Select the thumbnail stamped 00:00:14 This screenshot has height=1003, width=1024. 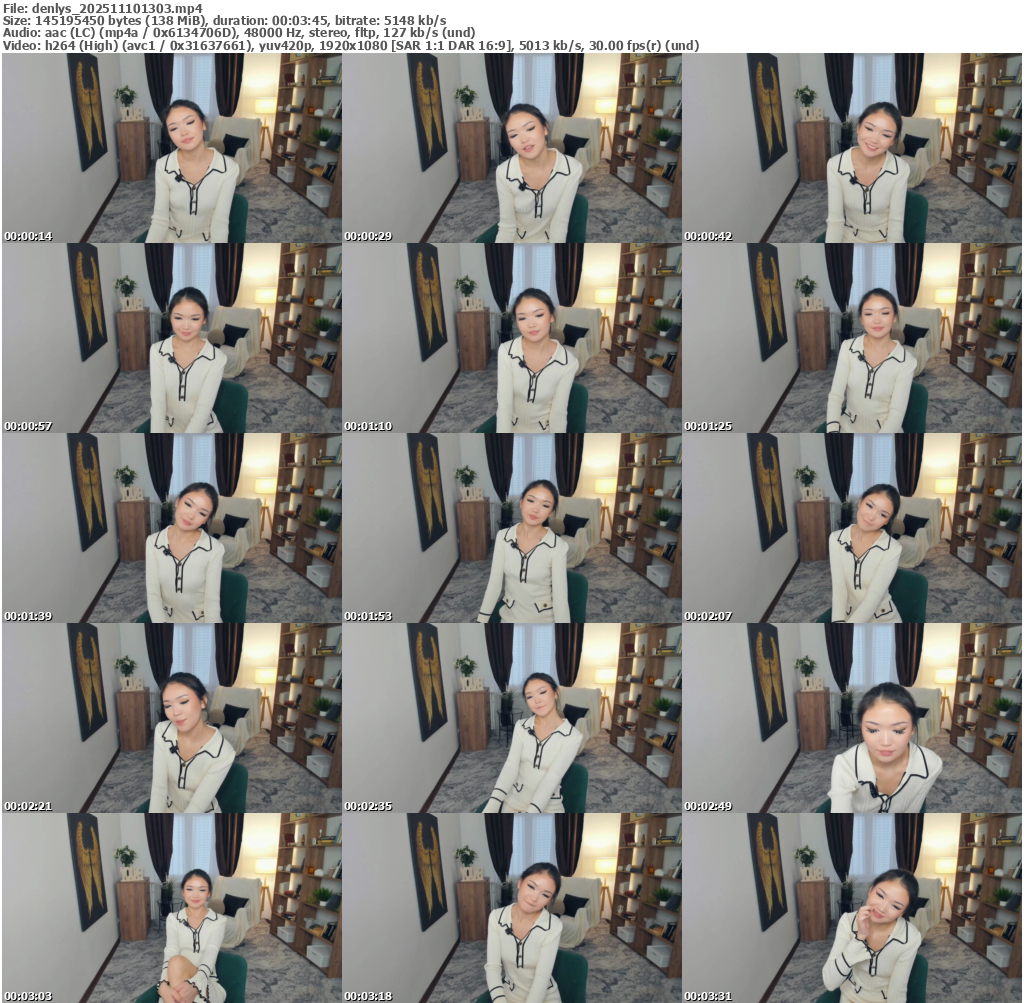coord(172,148)
